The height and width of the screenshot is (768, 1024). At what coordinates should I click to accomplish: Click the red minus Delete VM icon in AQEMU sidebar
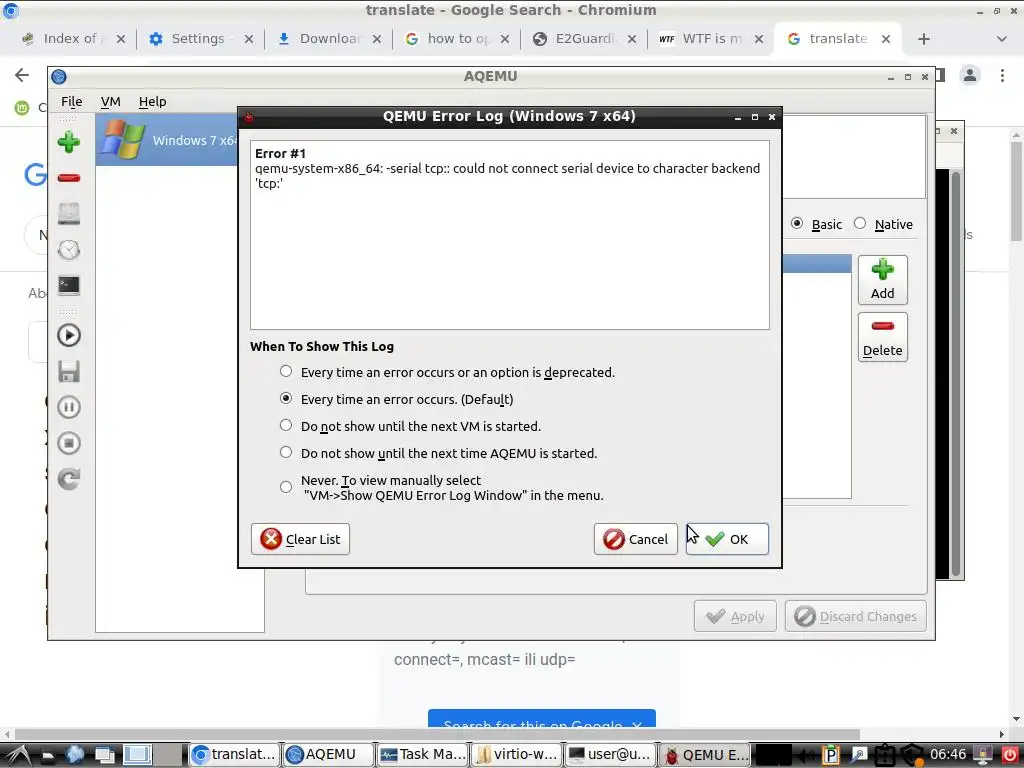pos(69,178)
